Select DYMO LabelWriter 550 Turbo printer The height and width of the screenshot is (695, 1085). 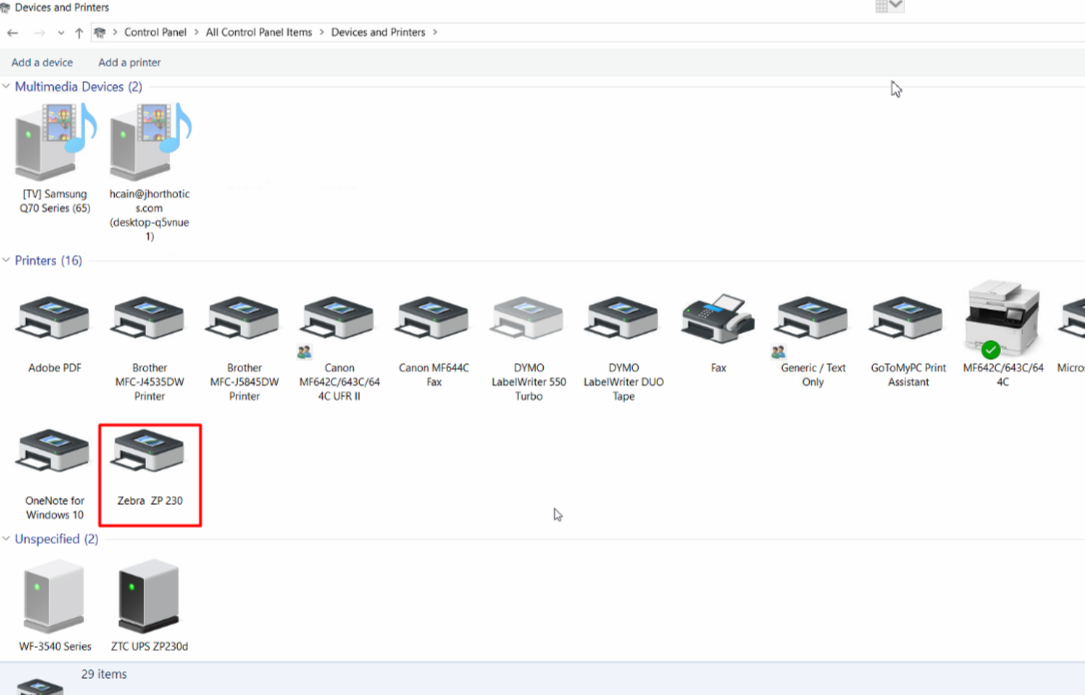(x=529, y=348)
